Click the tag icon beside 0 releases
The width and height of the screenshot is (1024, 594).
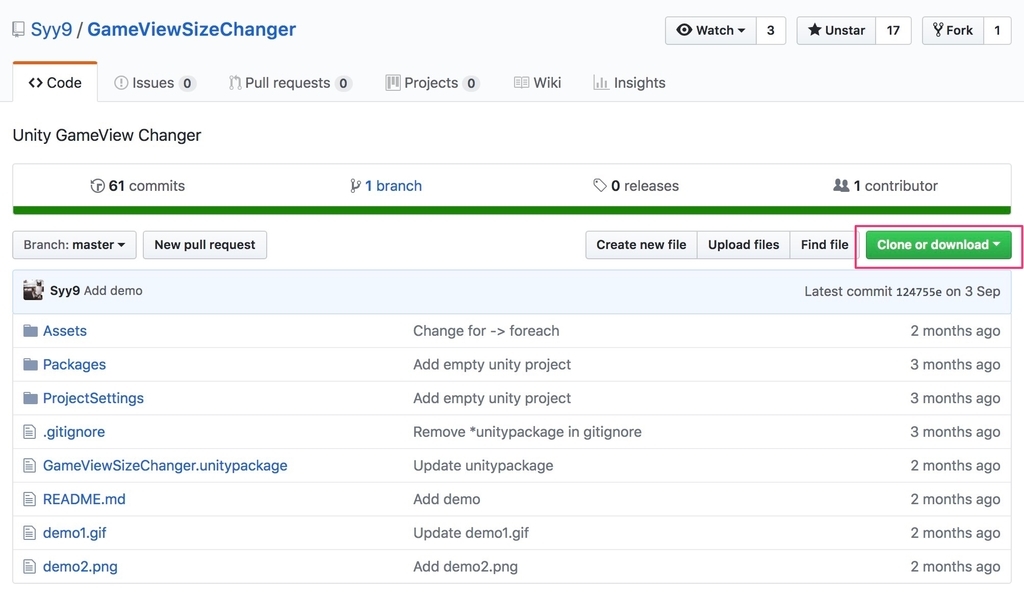(600, 185)
